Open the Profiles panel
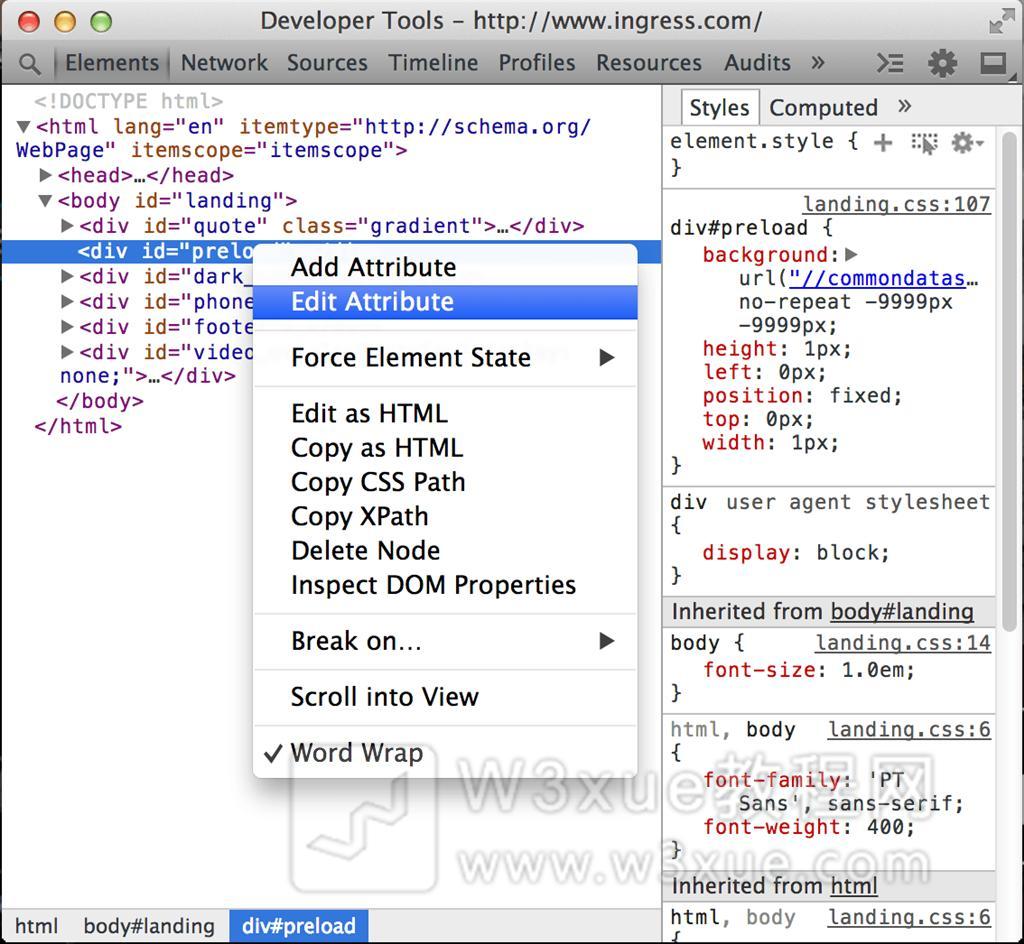1024x944 pixels. pos(537,63)
